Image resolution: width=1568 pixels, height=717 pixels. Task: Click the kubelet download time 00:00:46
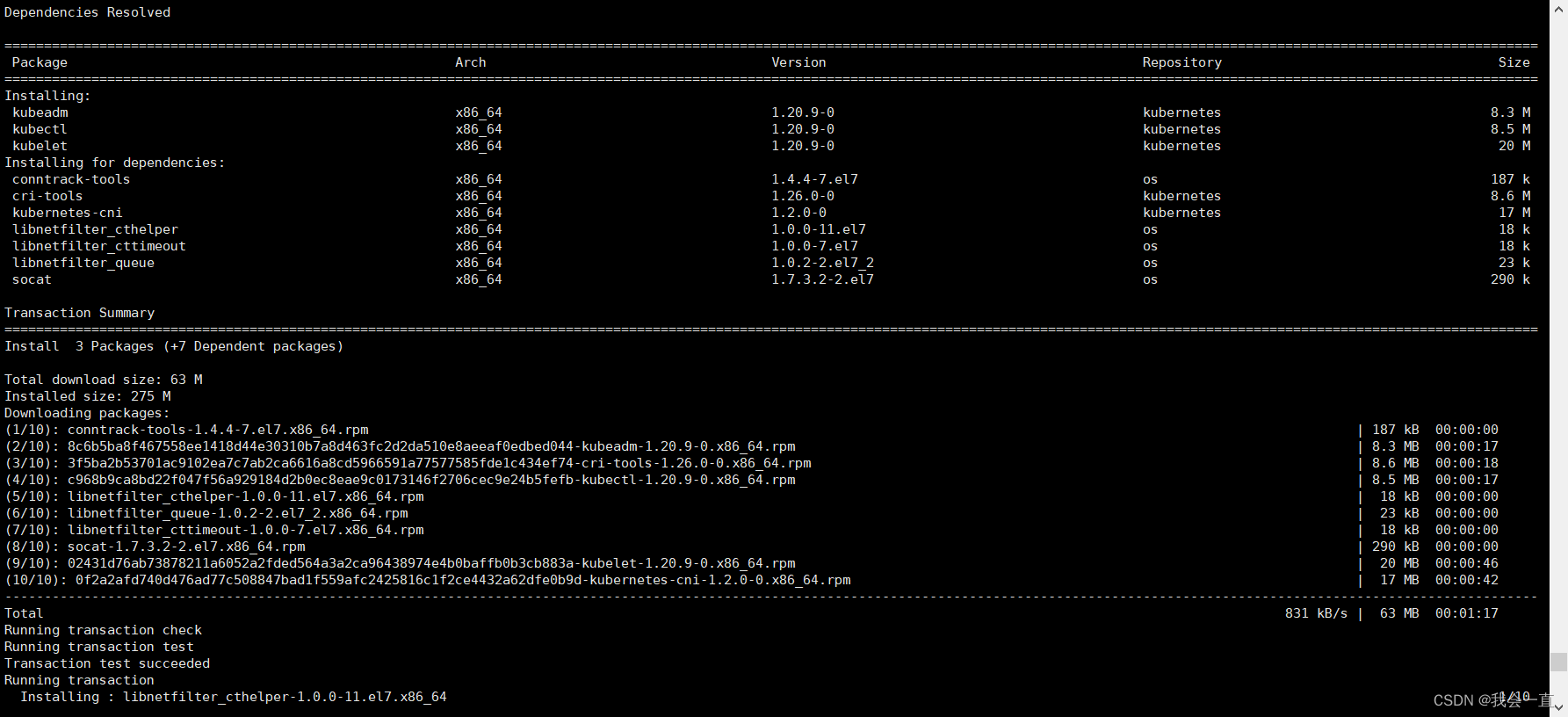point(1467,563)
